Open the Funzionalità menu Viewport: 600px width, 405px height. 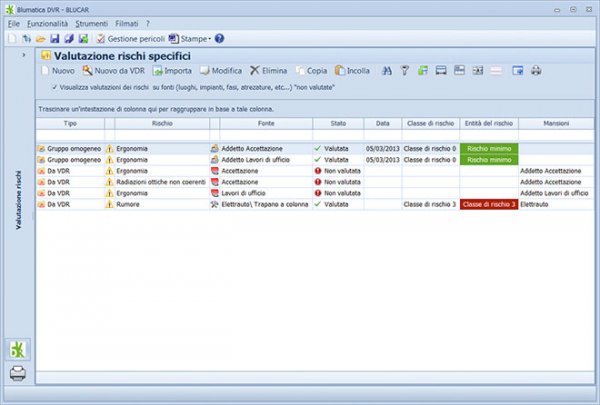[47, 22]
